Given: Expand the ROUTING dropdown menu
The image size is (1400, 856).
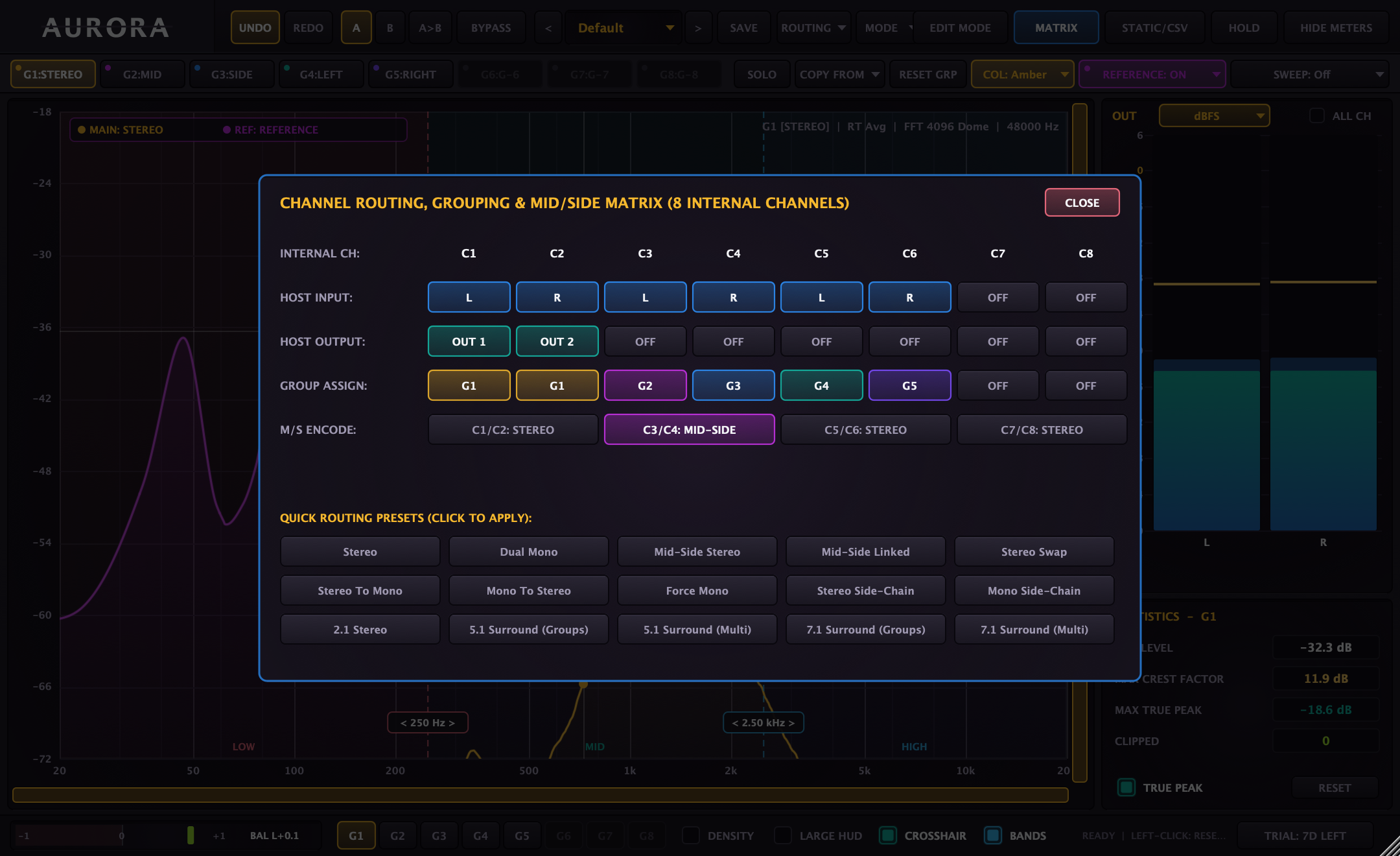Looking at the screenshot, I should click(x=813, y=28).
